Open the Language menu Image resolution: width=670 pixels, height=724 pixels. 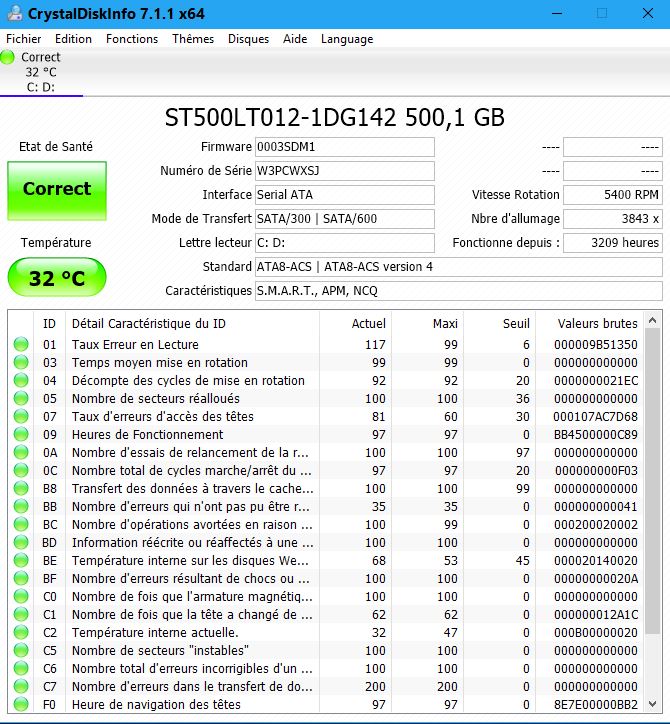click(x=347, y=39)
